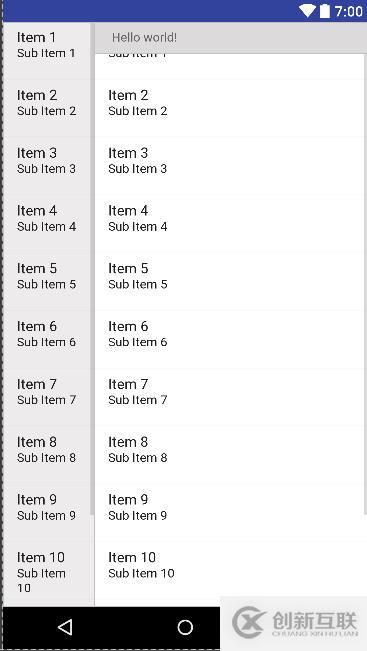The width and height of the screenshot is (367, 651).
Task: Click the right list scrollbar
Action: (x=365, y=284)
